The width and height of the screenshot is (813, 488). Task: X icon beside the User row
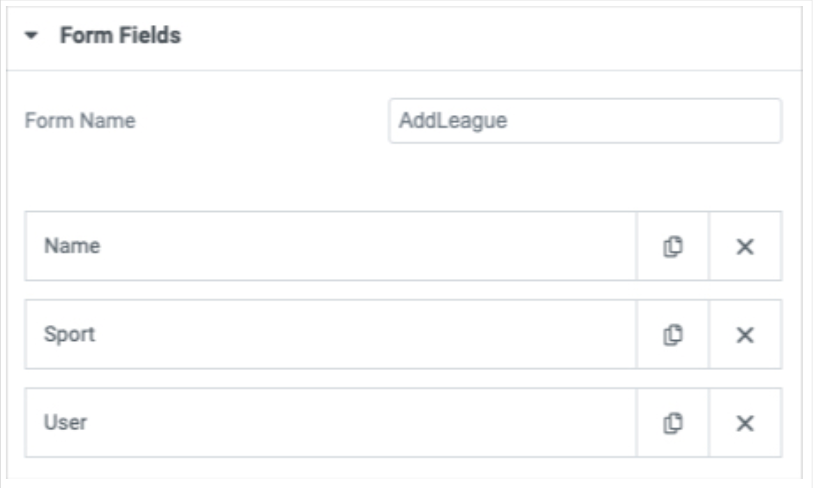(745, 423)
